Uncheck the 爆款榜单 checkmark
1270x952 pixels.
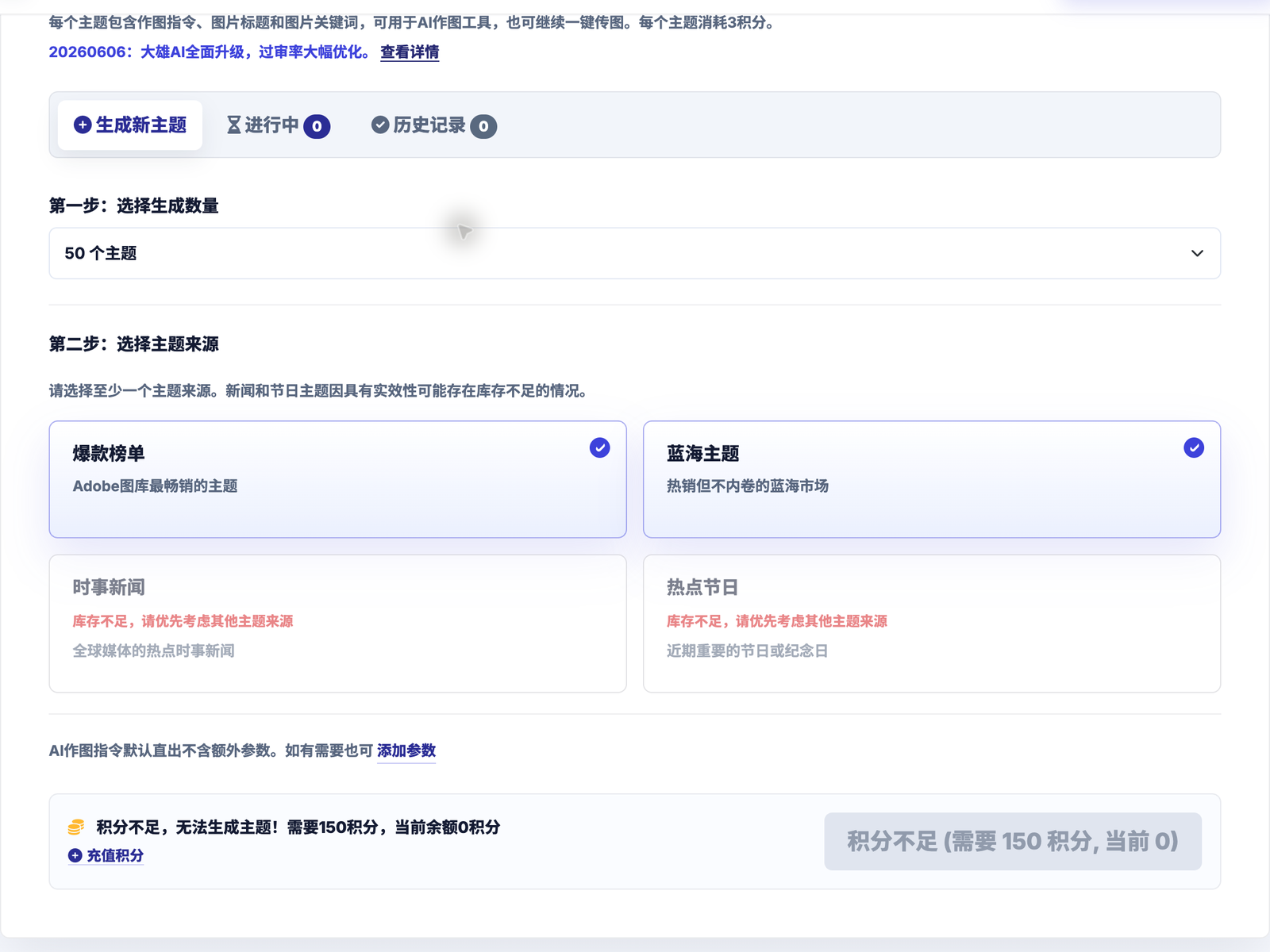click(x=600, y=447)
